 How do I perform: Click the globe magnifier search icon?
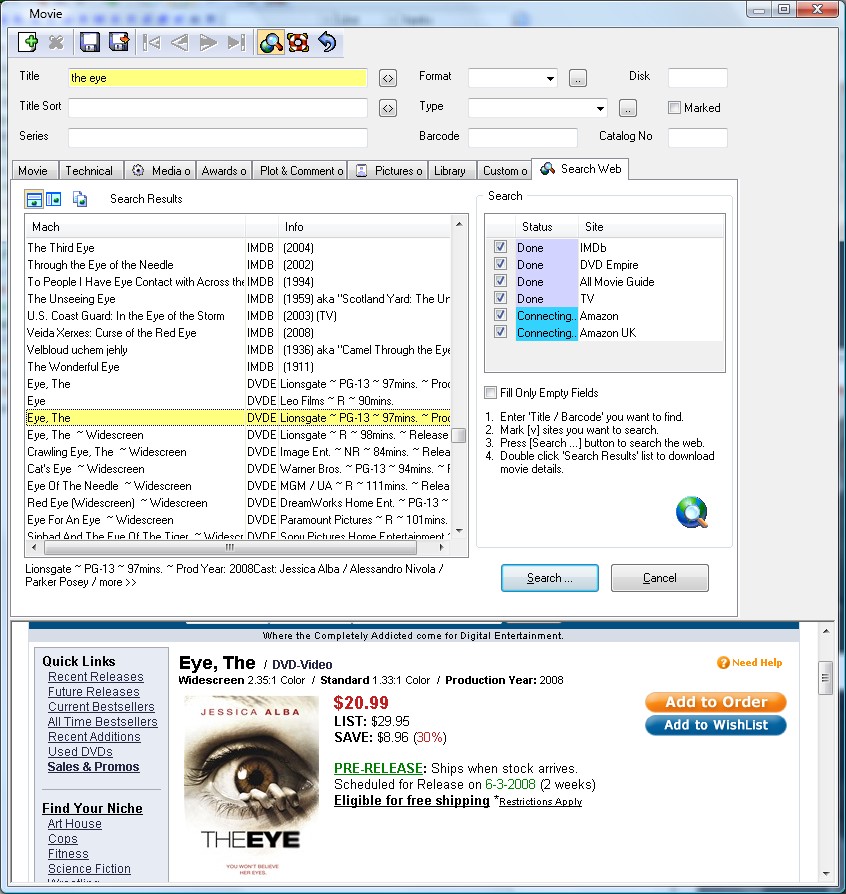(692, 512)
